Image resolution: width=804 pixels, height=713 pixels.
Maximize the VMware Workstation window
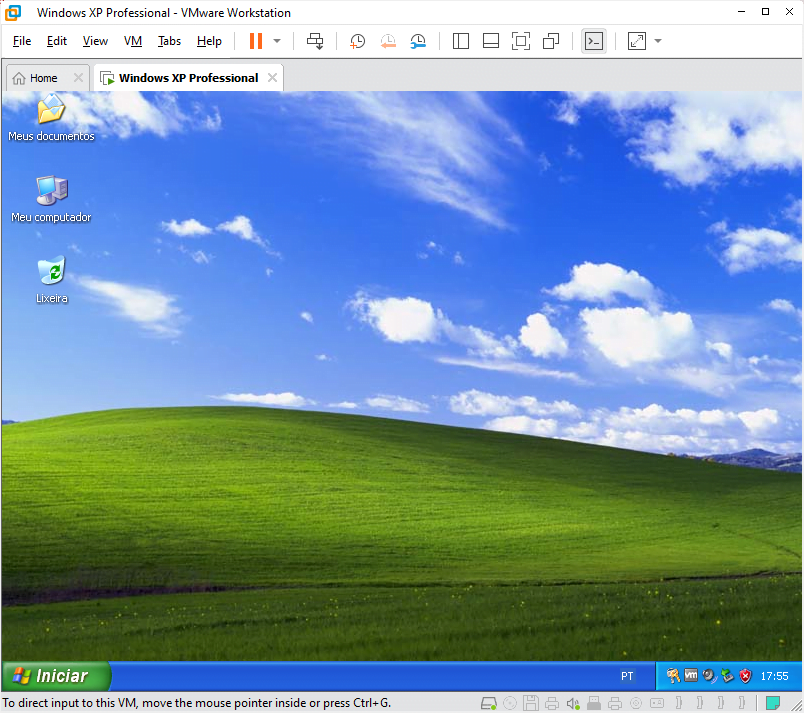tap(766, 12)
